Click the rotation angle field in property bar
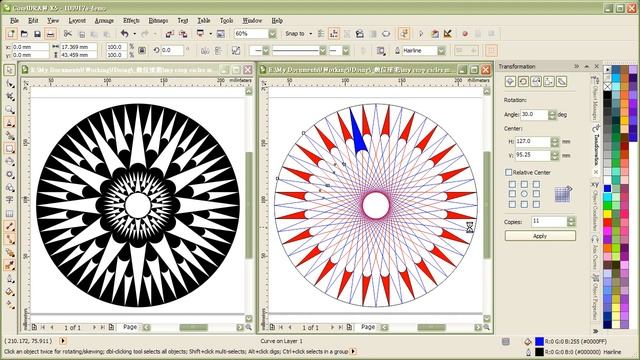Viewport: 640px width, 360px height. (172, 51)
